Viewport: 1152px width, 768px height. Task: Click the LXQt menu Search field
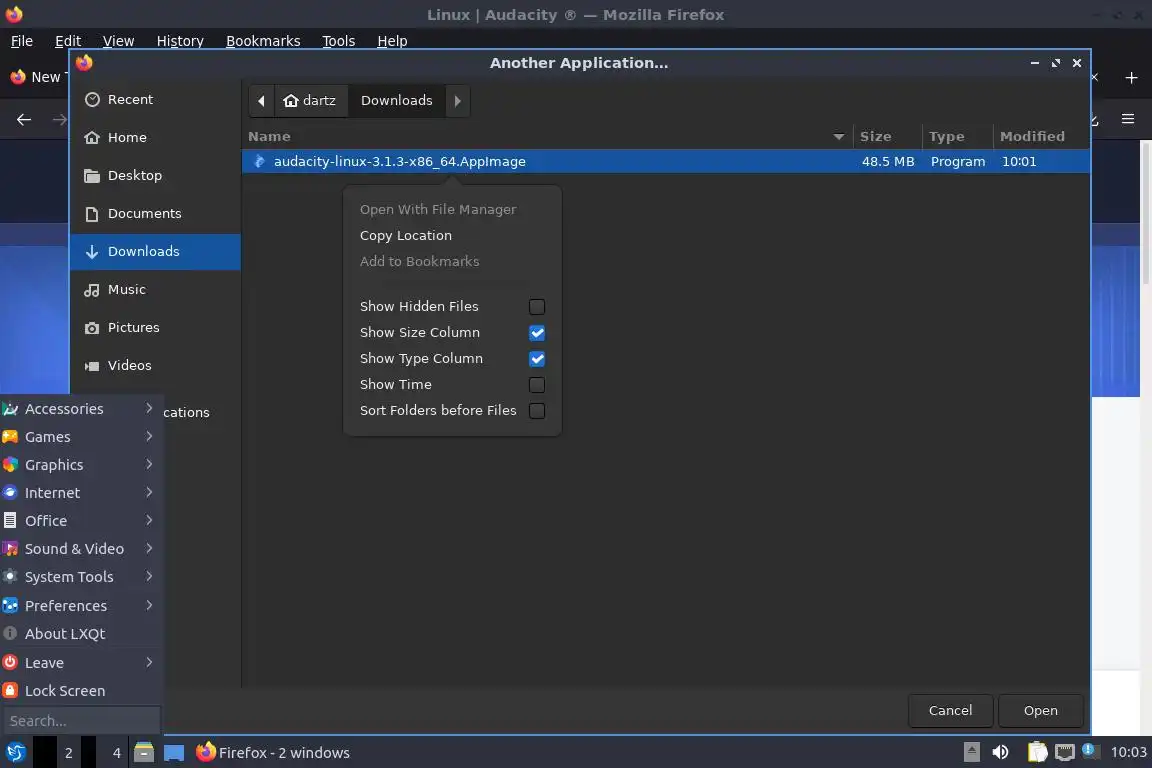[82, 721]
